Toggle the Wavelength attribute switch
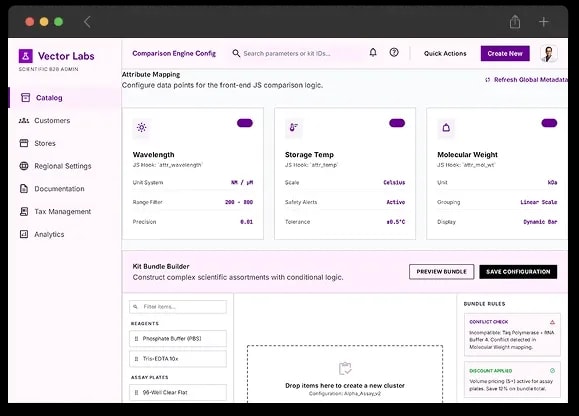The height and width of the screenshot is (416, 579). [245, 123]
